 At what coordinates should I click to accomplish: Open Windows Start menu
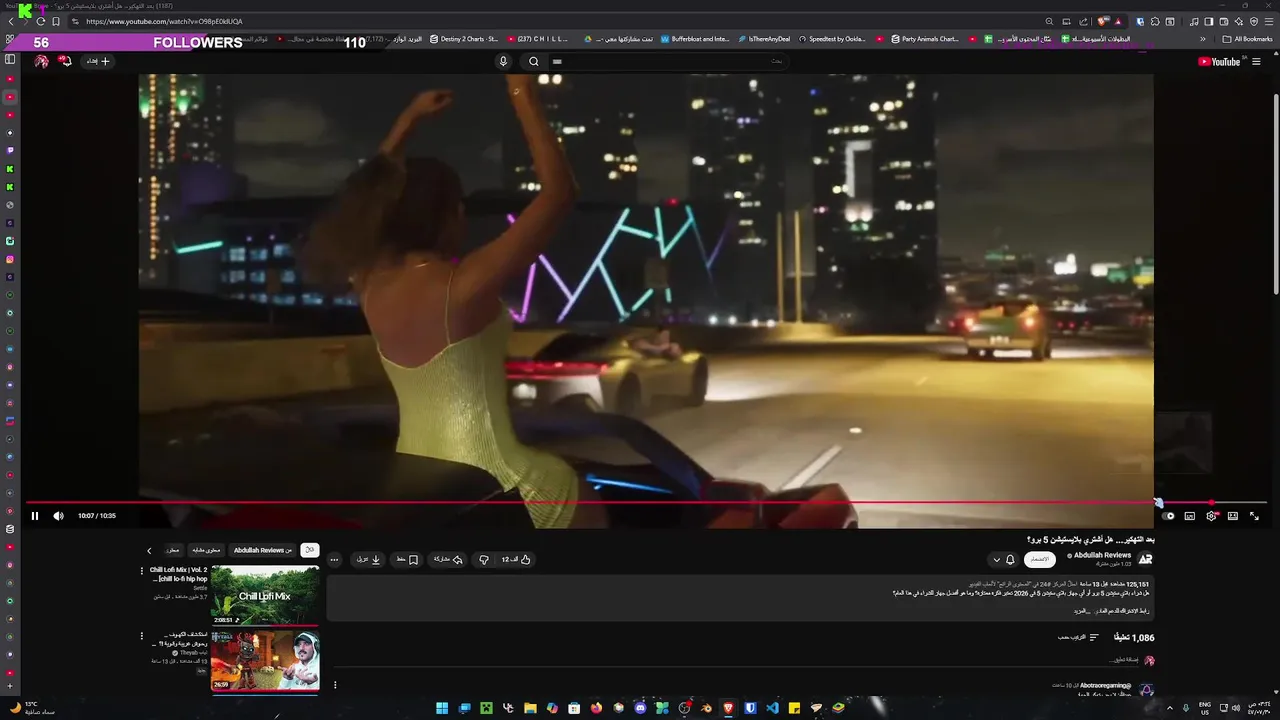pyautogui.click(x=442, y=708)
